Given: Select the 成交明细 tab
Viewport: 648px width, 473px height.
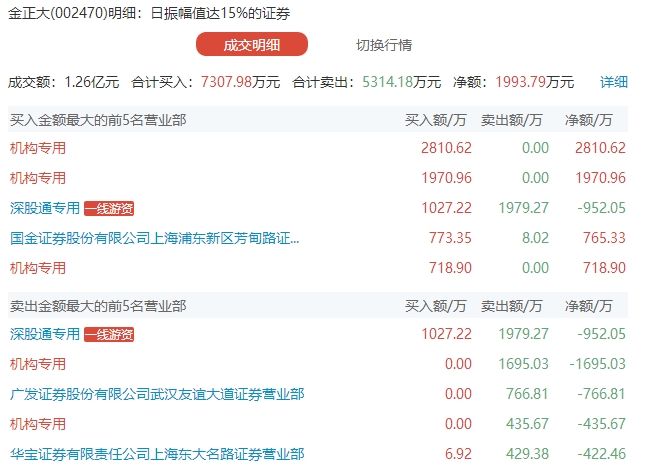Looking at the screenshot, I should coord(252,44).
